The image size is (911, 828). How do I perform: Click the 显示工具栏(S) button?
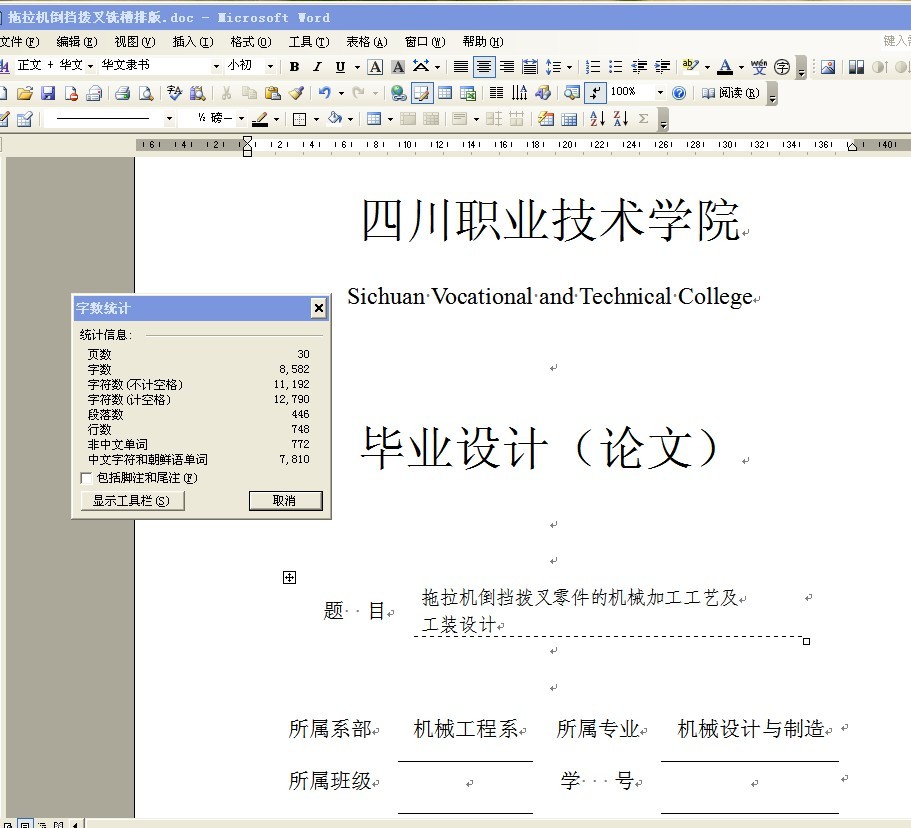pos(132,501)
